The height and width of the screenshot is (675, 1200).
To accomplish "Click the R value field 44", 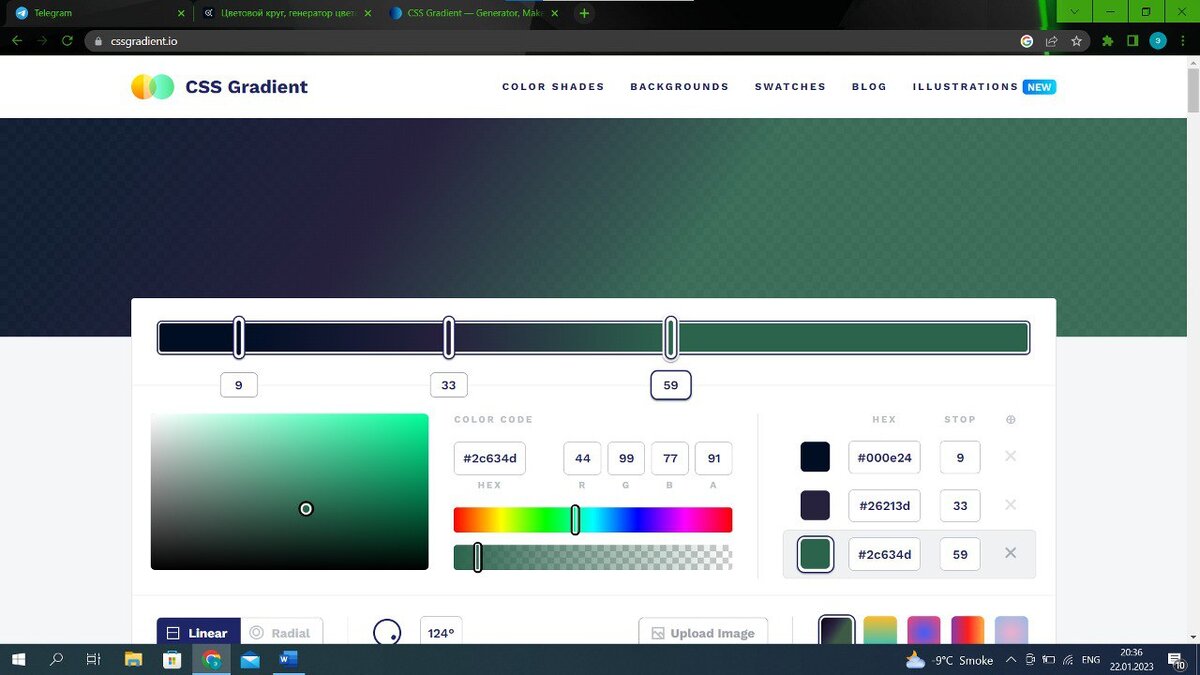I will (582, 458).
